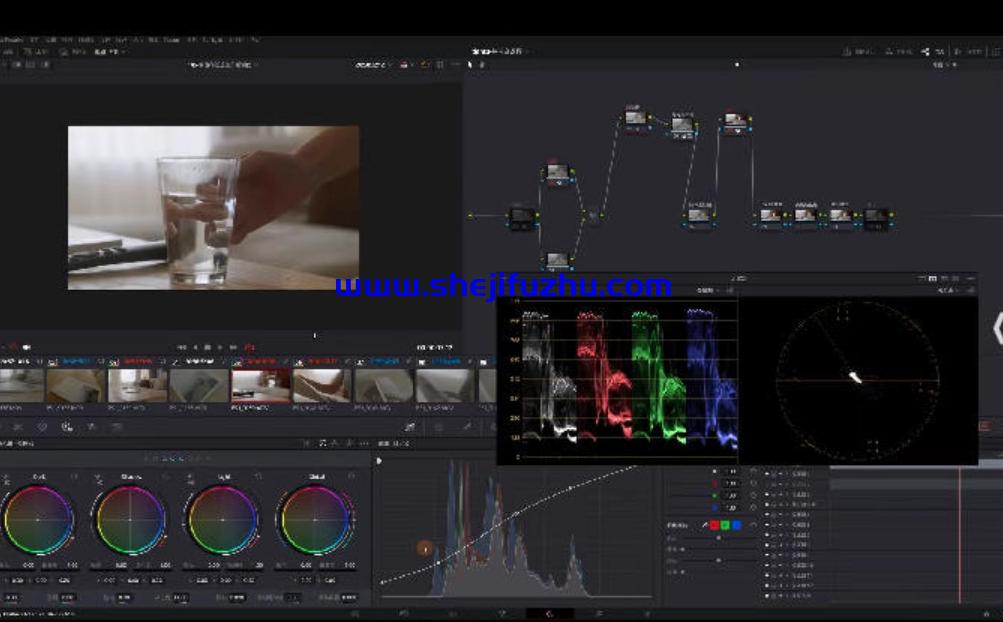Select the green channel square in curves panel
This screenshot has height=622, width=1003.
[725, 525]
